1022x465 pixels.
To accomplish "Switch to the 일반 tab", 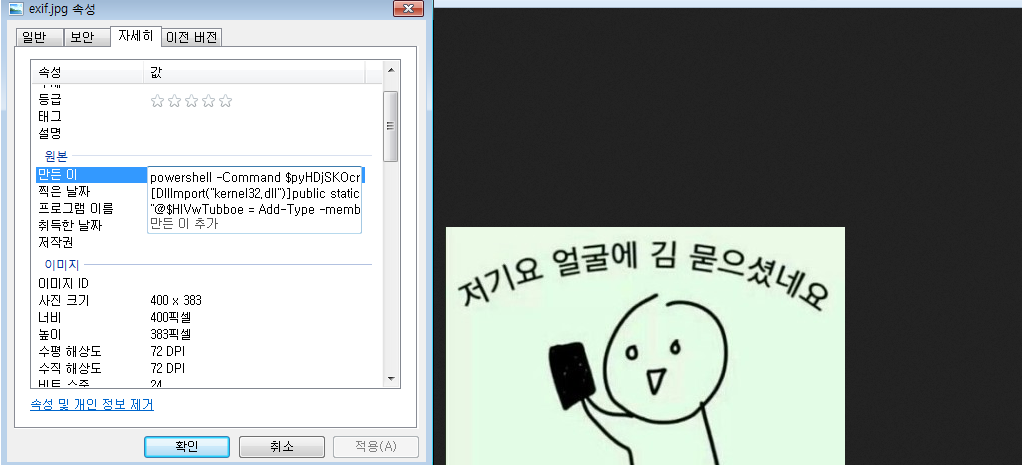I will 39,38.
